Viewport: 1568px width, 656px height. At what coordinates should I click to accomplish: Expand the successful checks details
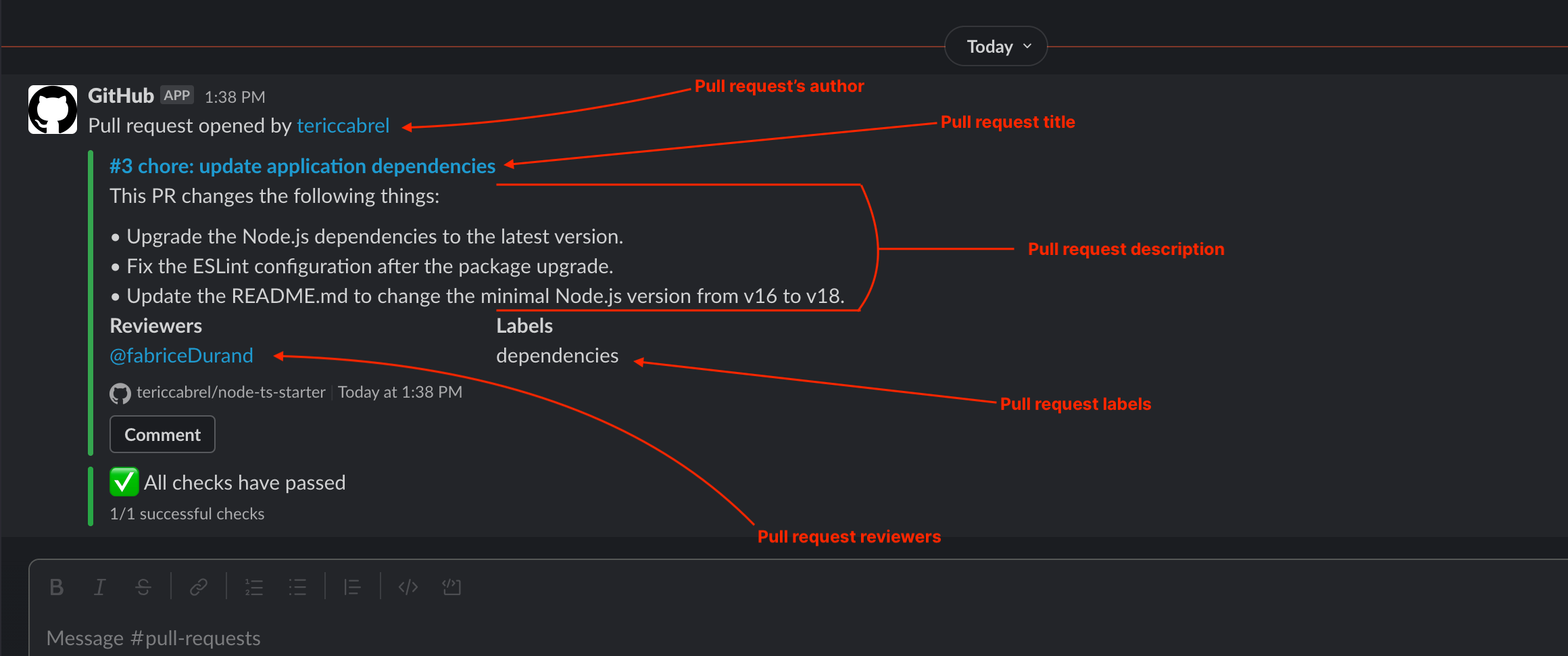tap(187, 513)
